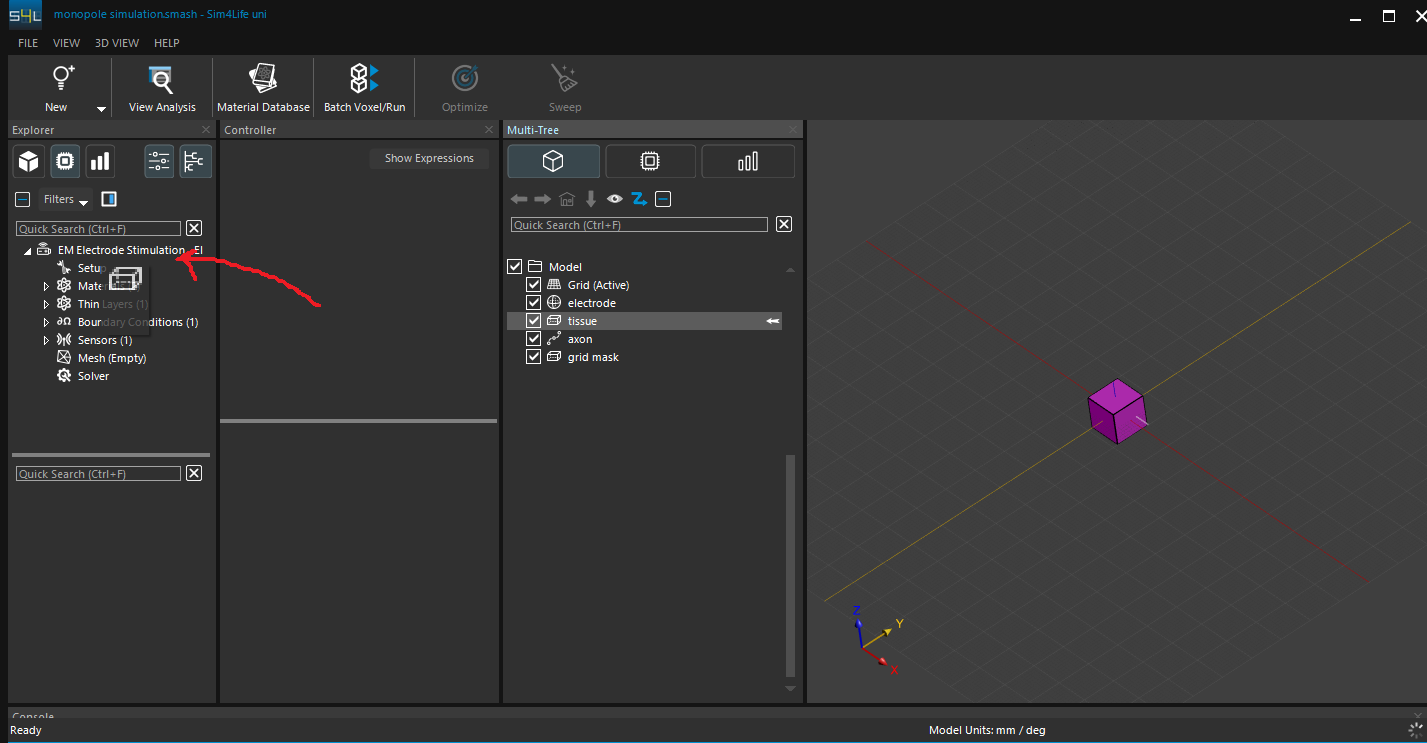This screenshot has width=1427, height=743.
Task: Focus the Explorer lower Quick Search field
Action: click(98, 474)
